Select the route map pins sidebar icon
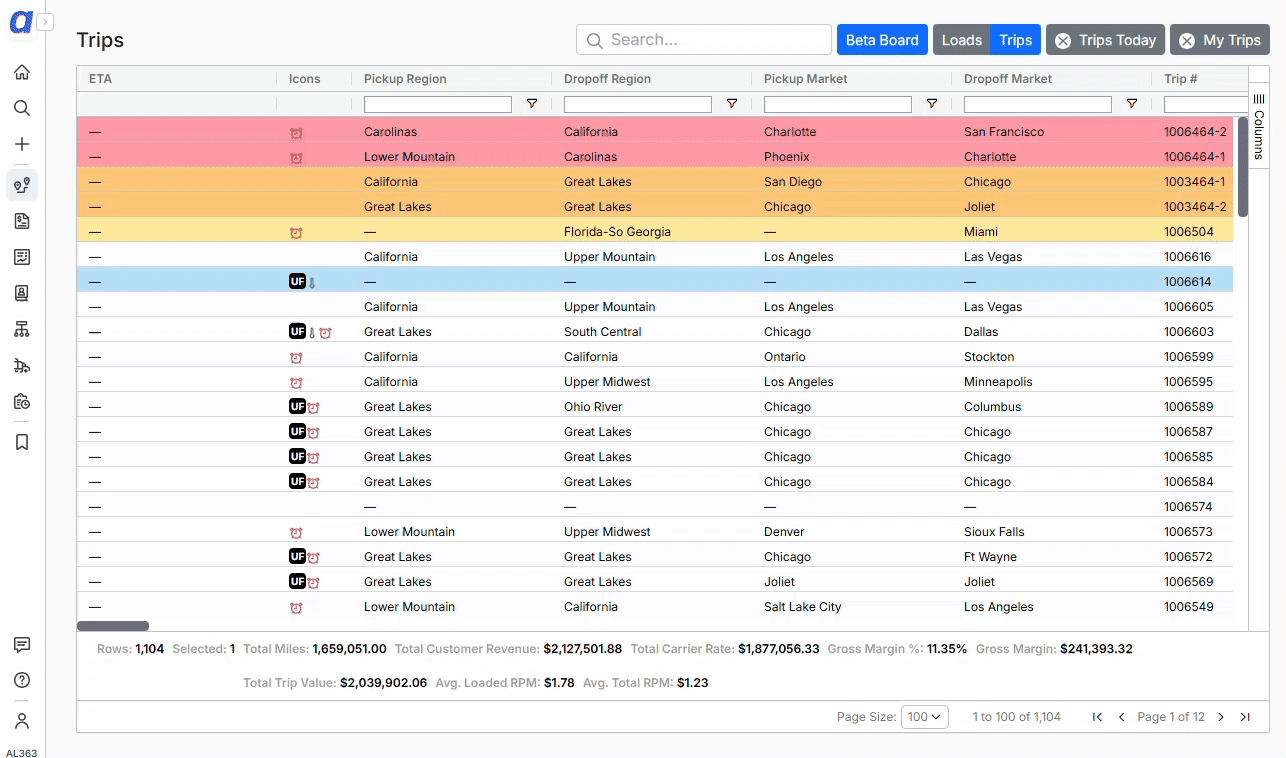Image resolution: width=1286 pixels, height=758 pixels. [22, 185]
